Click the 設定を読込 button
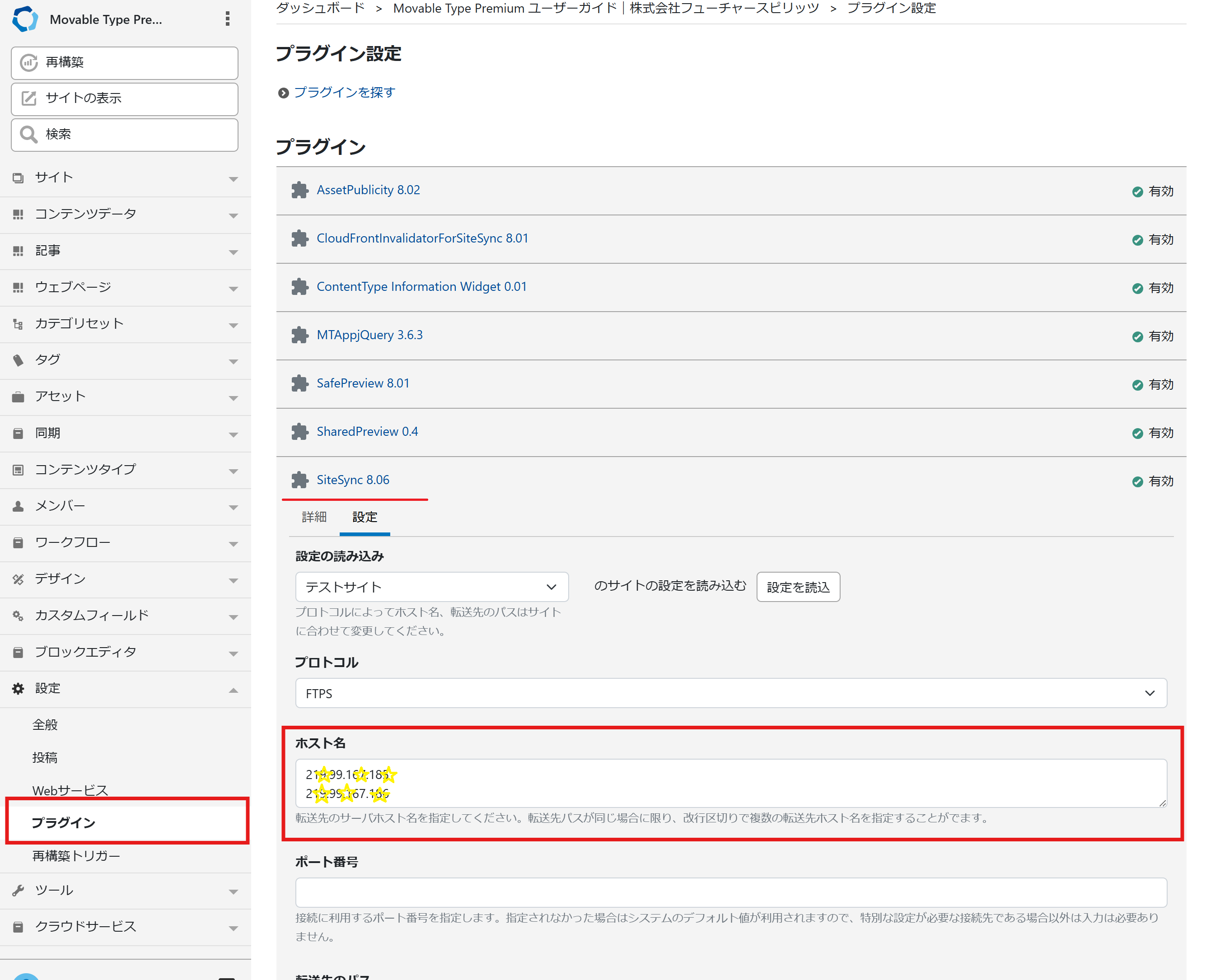This screenshot has height=980, width=1206. pos(798,587)
